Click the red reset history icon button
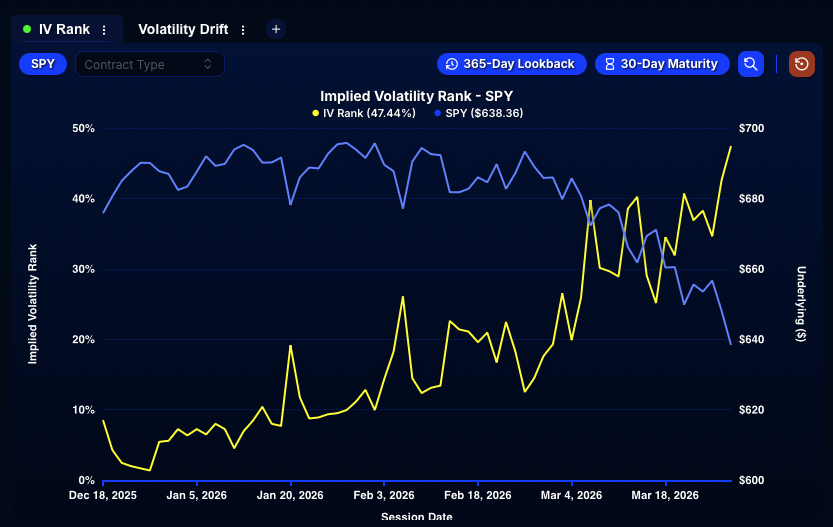This screenshot has width=833, height=527. pyautogui.click(x=802, y=64)
